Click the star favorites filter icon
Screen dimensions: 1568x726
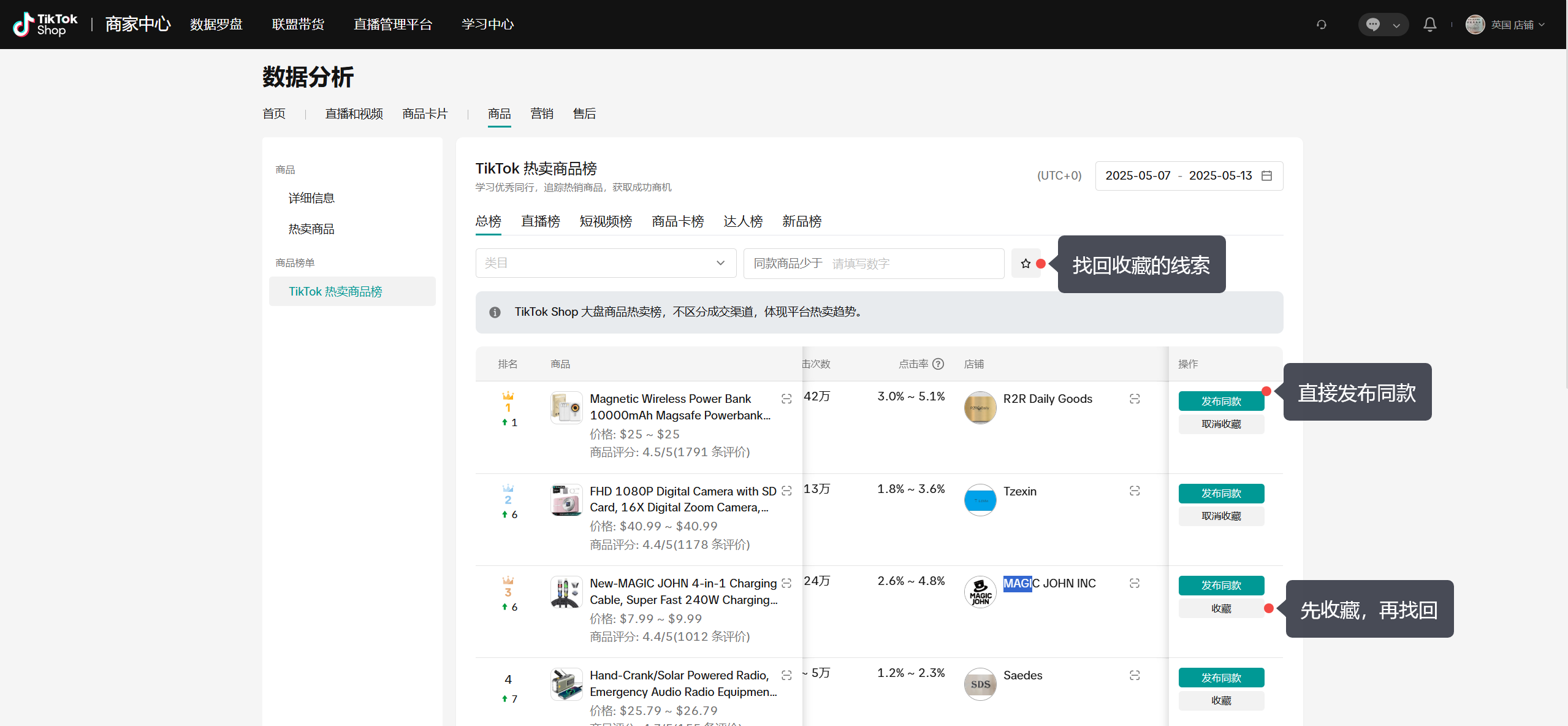click(x=1026, y=264)
